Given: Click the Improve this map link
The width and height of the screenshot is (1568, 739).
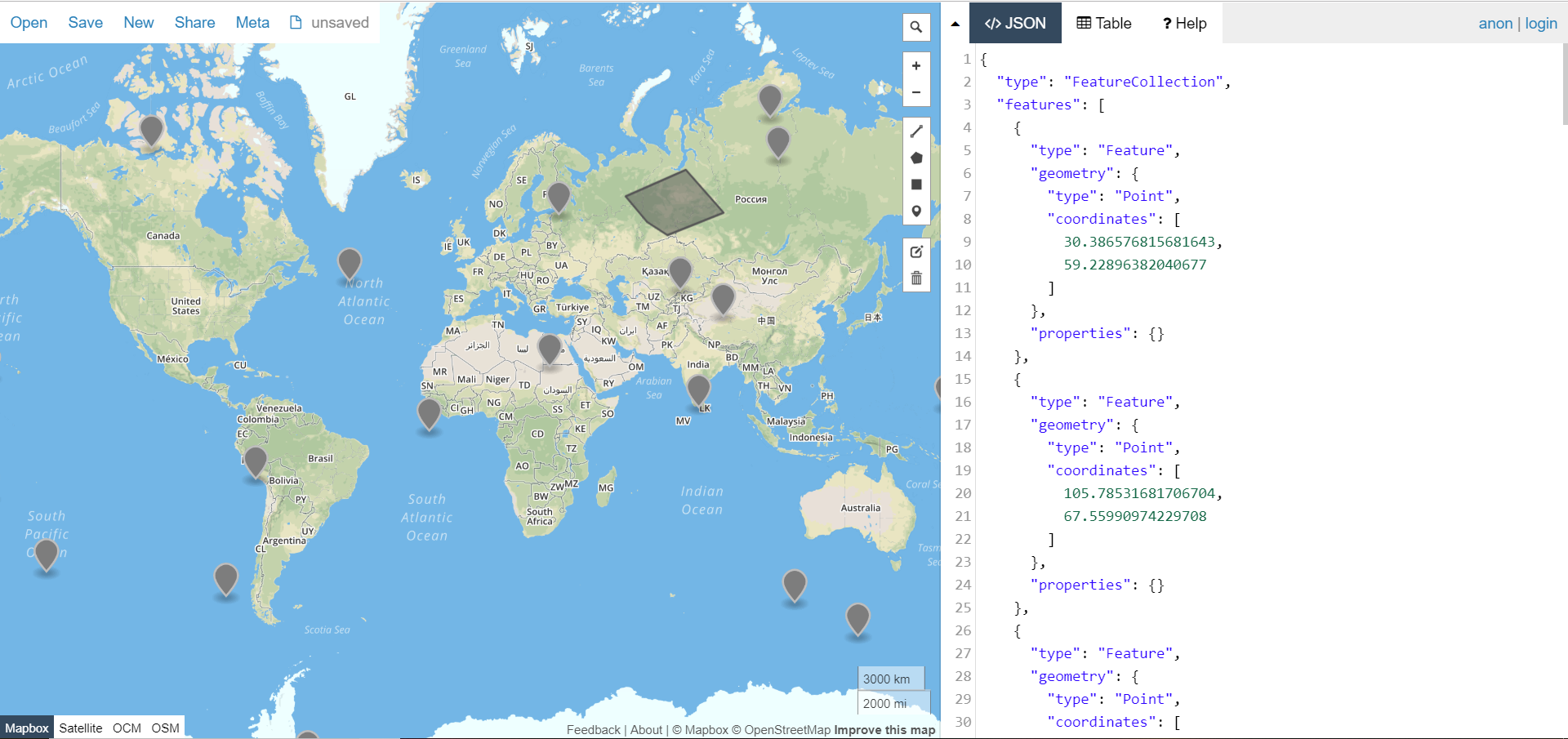Looking at the screenshot, I should (884, 730).
